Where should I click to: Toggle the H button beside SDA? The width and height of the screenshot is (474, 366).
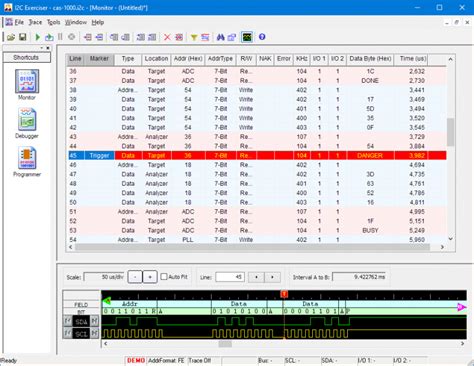pyautogui.click(x=95, y=321)
